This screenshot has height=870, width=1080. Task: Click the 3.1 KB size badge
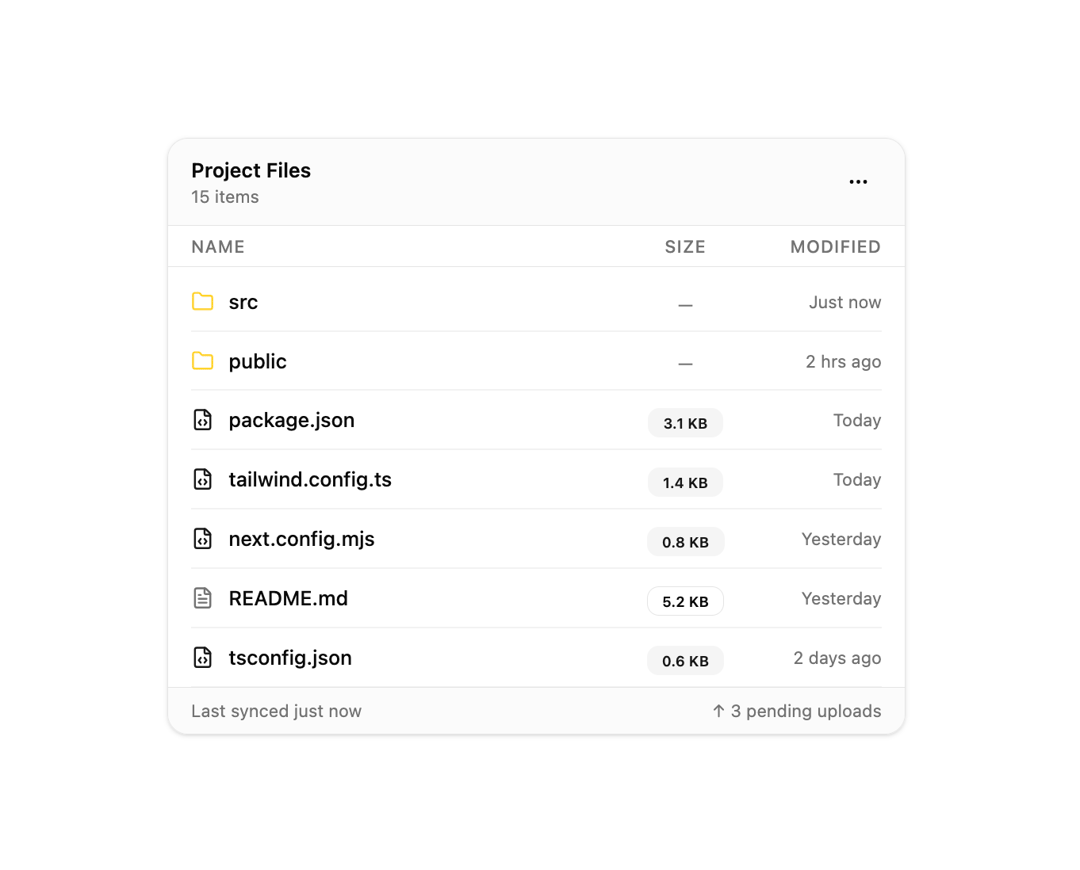click(685, 423)
